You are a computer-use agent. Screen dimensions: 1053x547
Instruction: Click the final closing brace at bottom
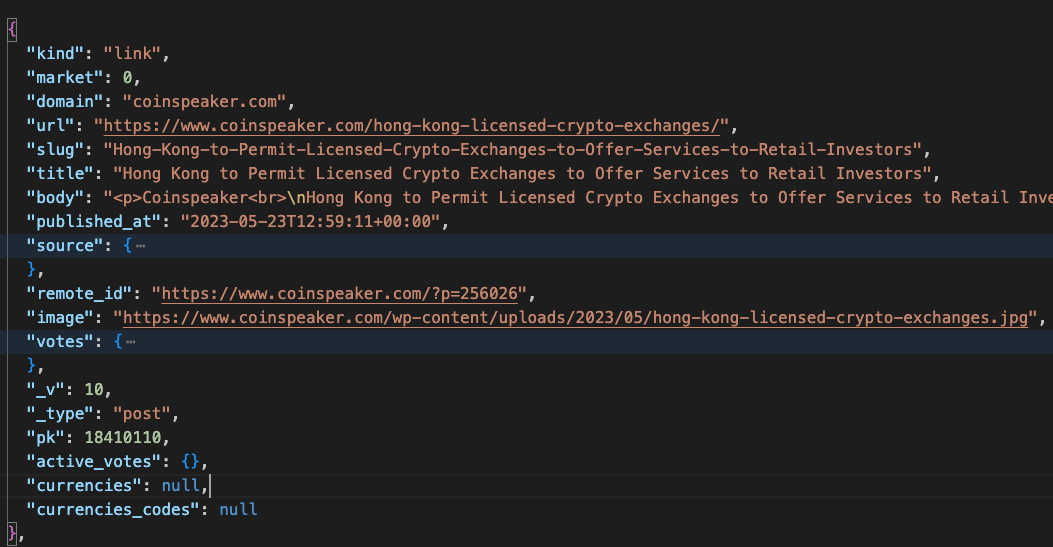tap(11, 533)
